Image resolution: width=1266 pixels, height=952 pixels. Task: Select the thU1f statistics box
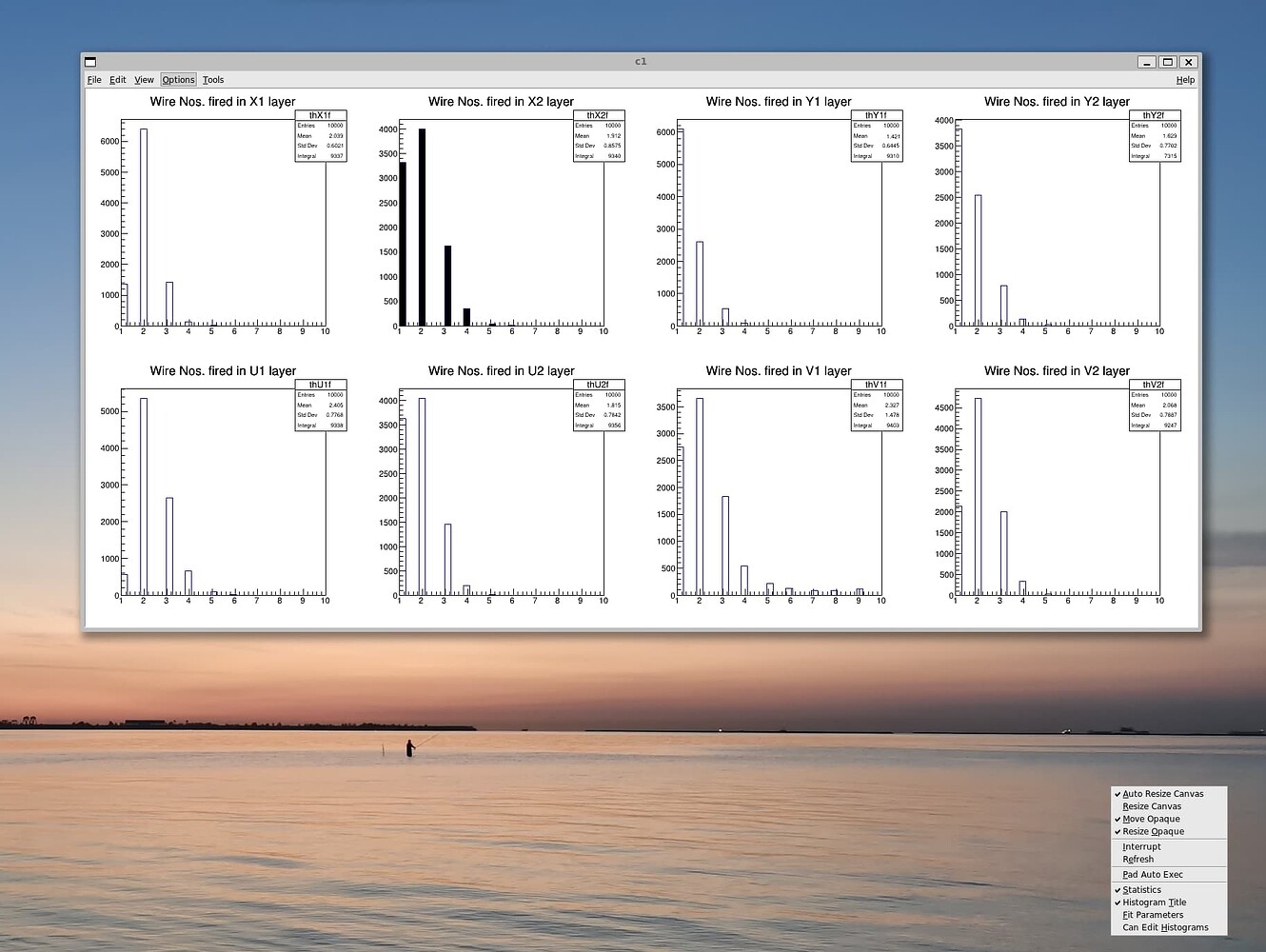(x=321, y=406)
